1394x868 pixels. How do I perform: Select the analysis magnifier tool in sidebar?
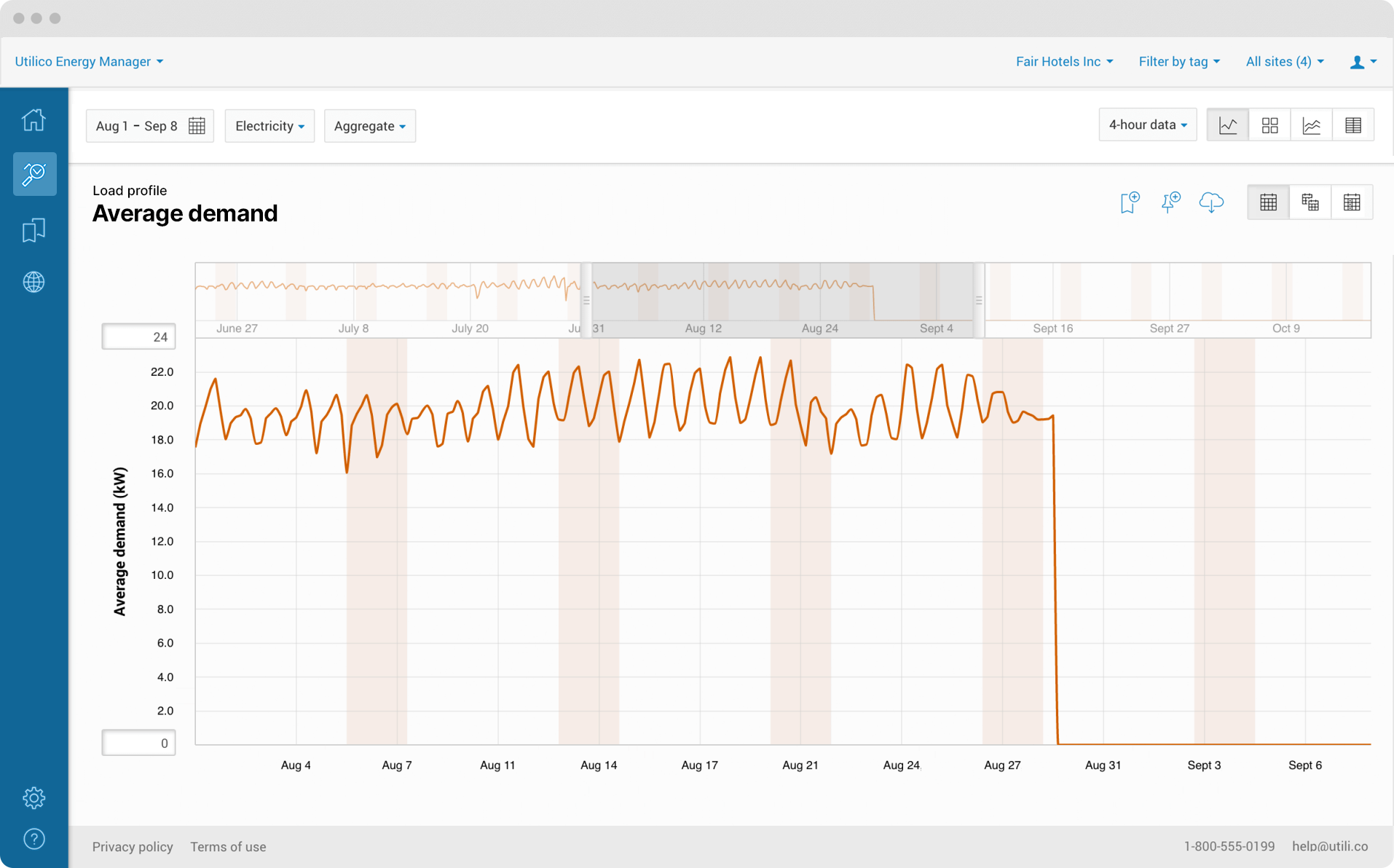(x=34, y=174)
